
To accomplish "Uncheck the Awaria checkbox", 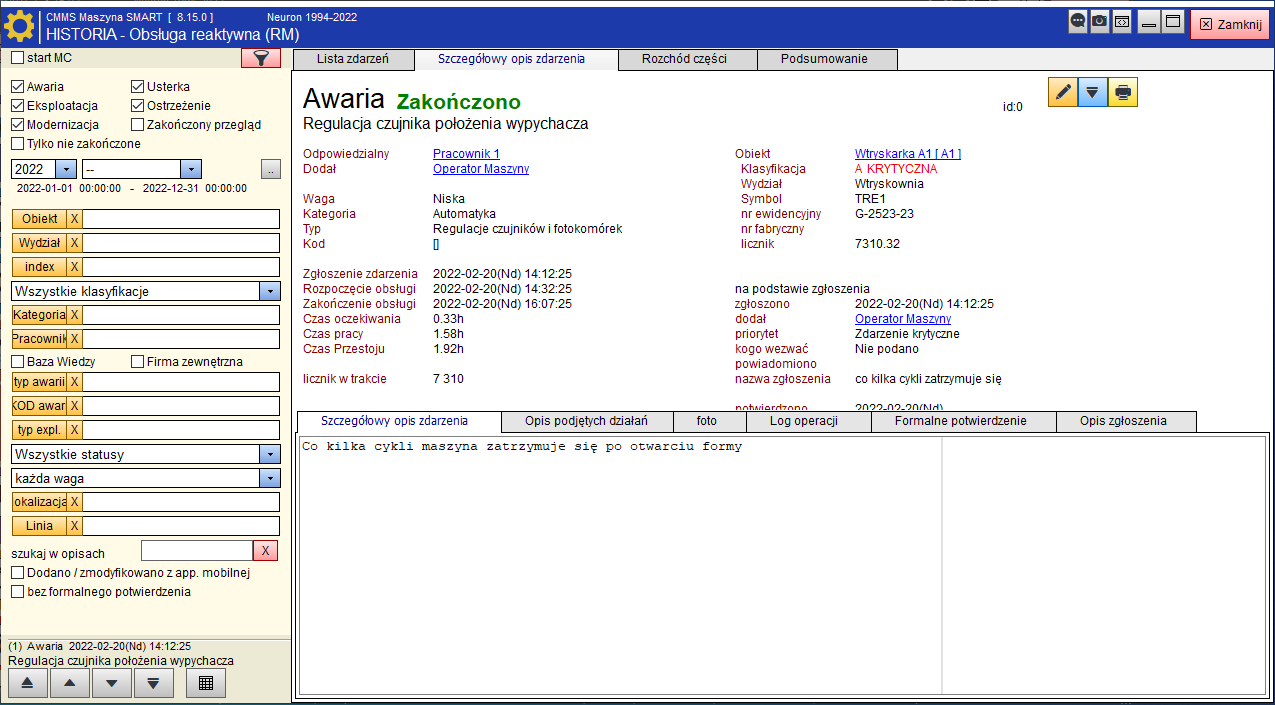I will (18, 87).
